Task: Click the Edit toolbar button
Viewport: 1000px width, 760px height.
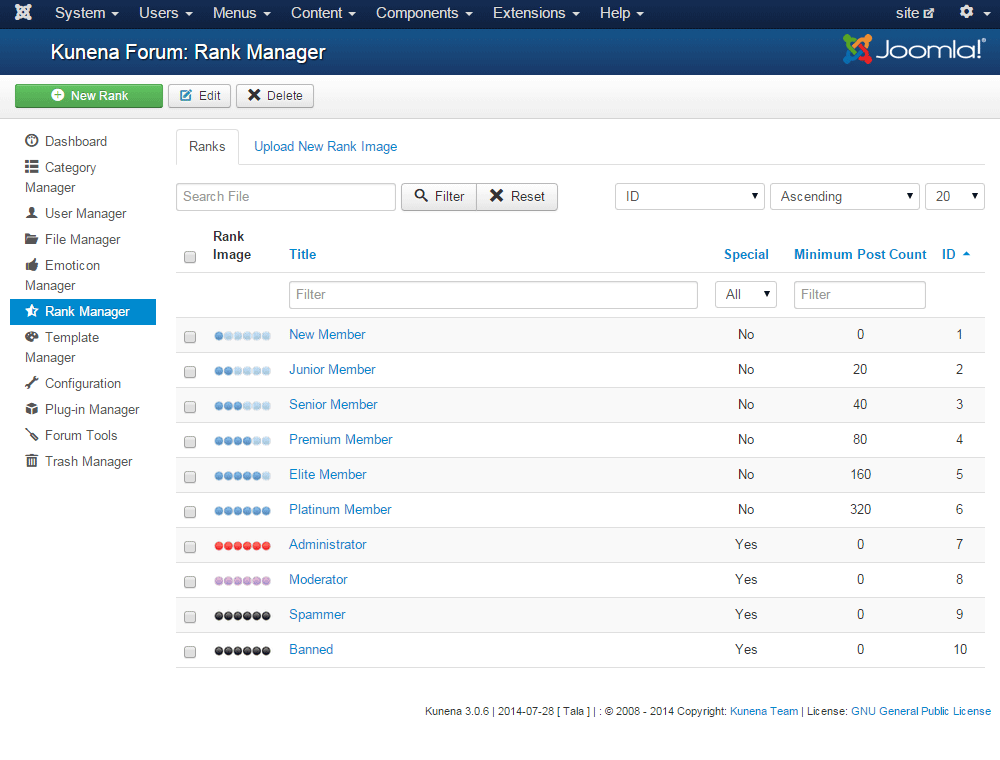Action: click(x=200, y=96)
